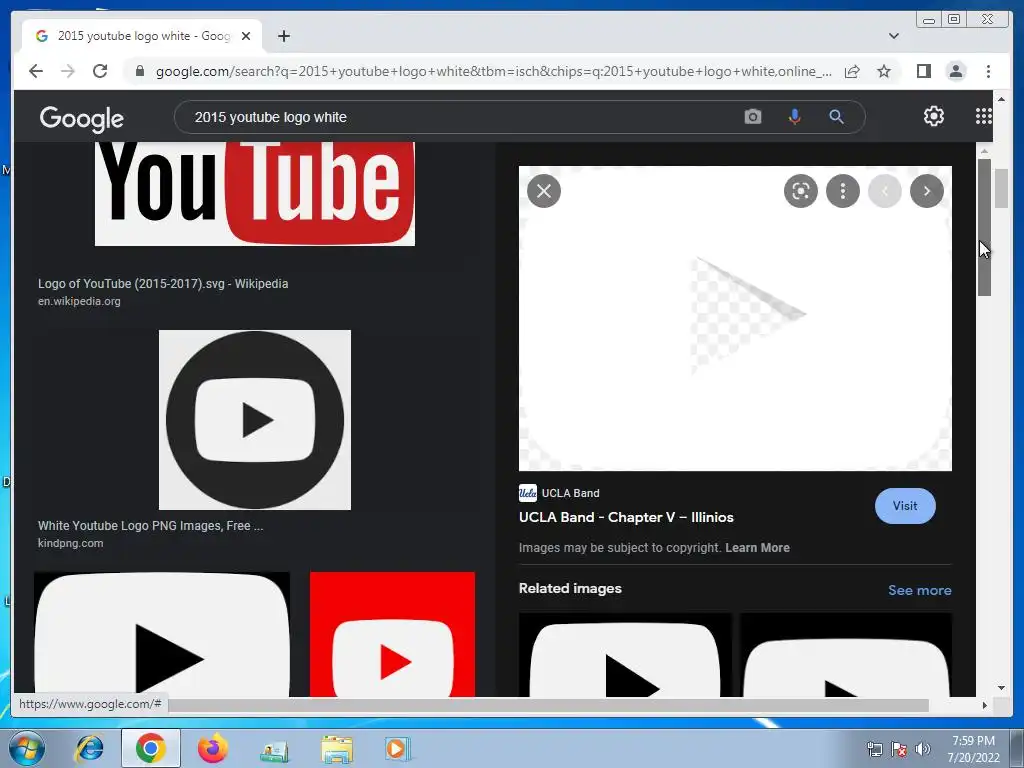
Task: Open 'White Youtube Logo PNG Images, Free ...'
Action: click(x=151, y=526)
